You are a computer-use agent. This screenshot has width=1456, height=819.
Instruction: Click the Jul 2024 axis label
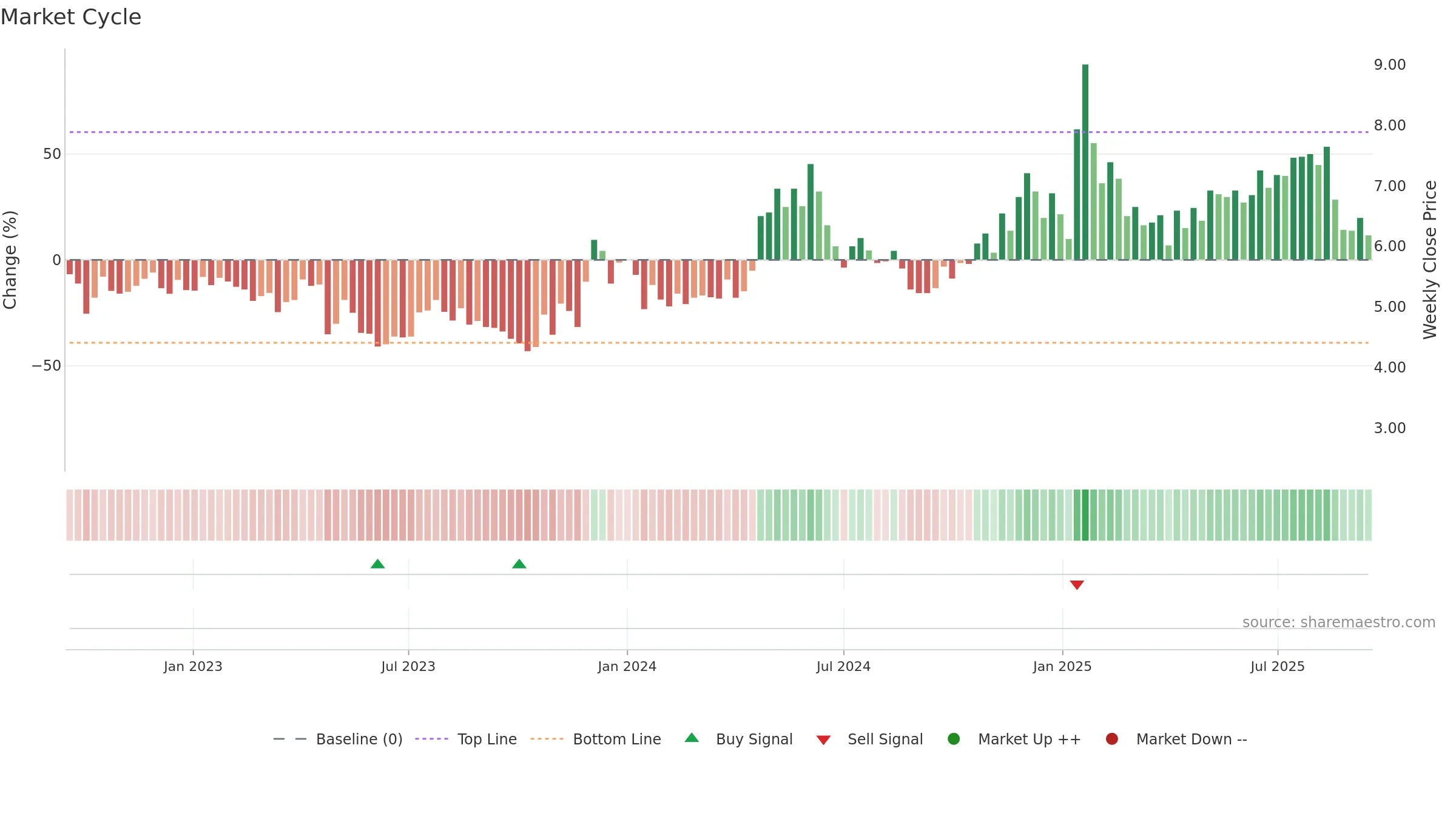843,667
